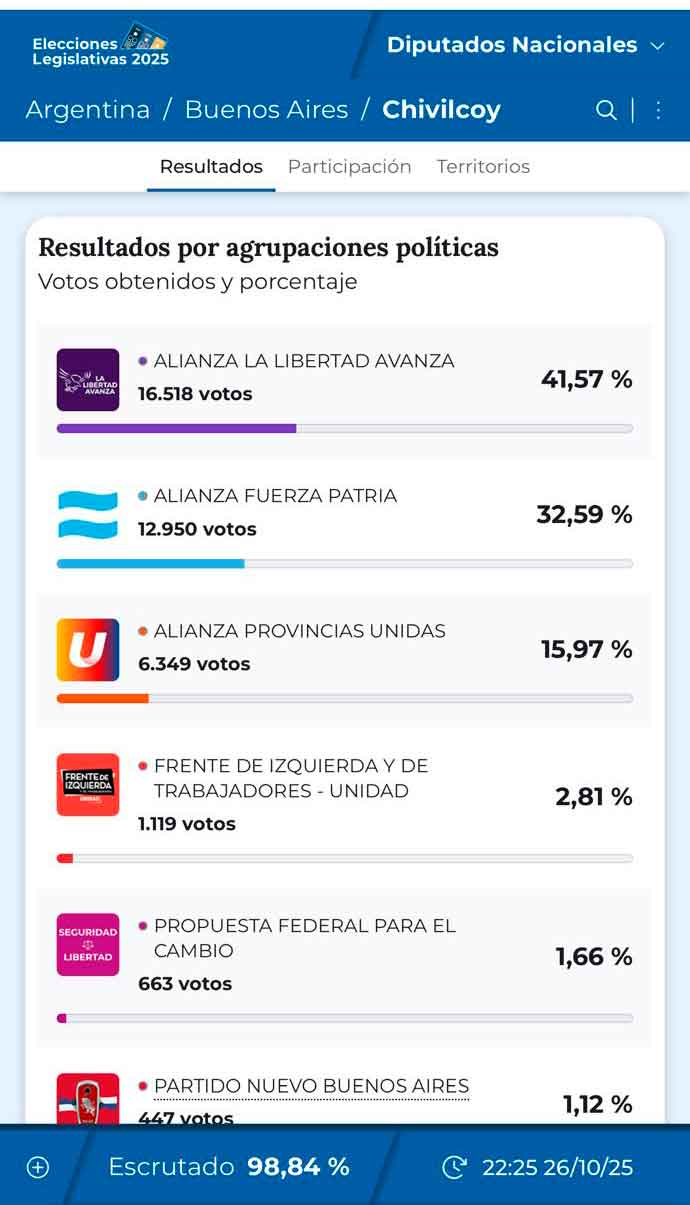Click La Libertad Avanza purple progress bar
This screenshot has height=1205, width=690.
click(x=177, y=428)
